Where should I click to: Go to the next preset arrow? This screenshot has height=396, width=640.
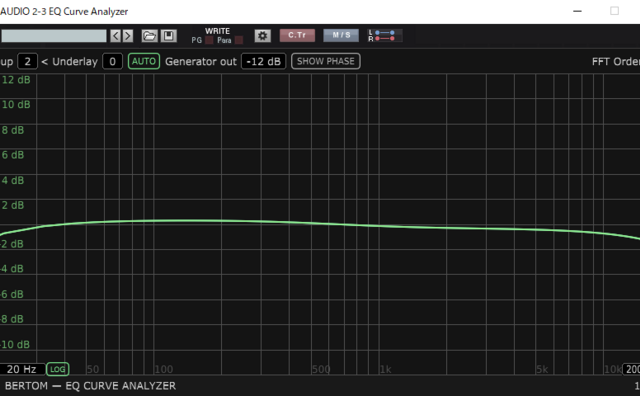128,36
